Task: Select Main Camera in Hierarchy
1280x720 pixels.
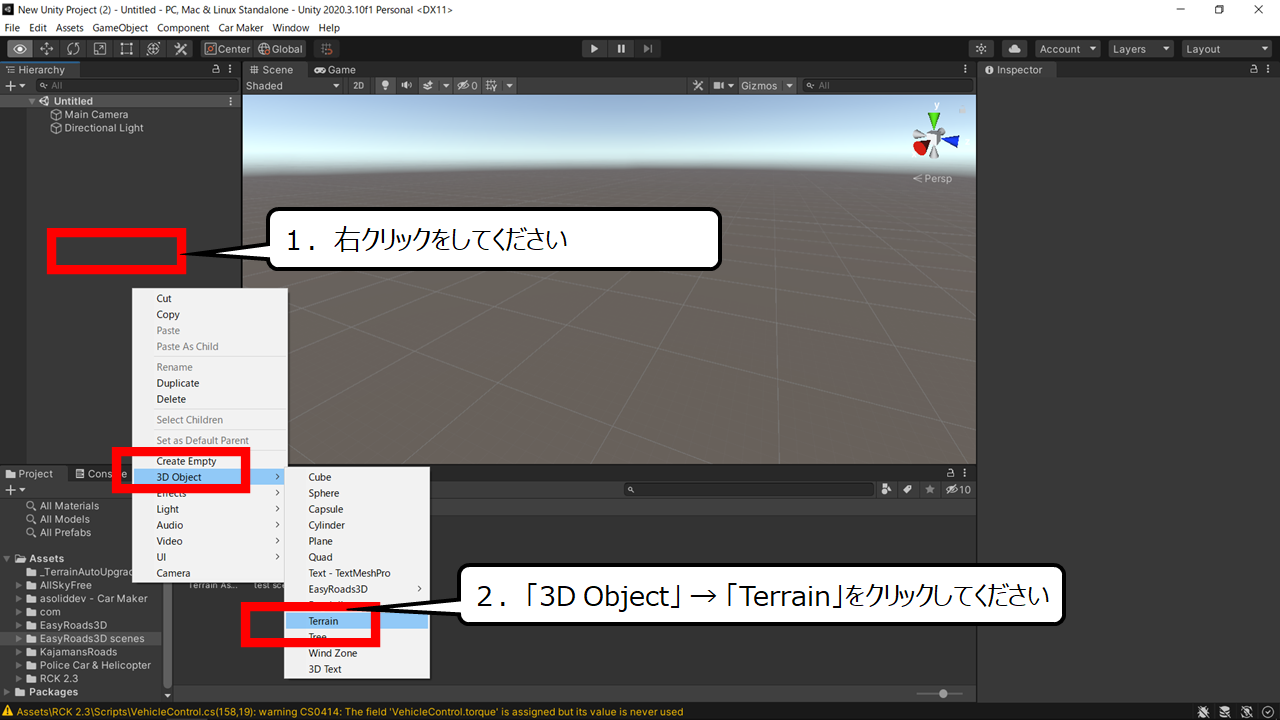Action: 96,115
